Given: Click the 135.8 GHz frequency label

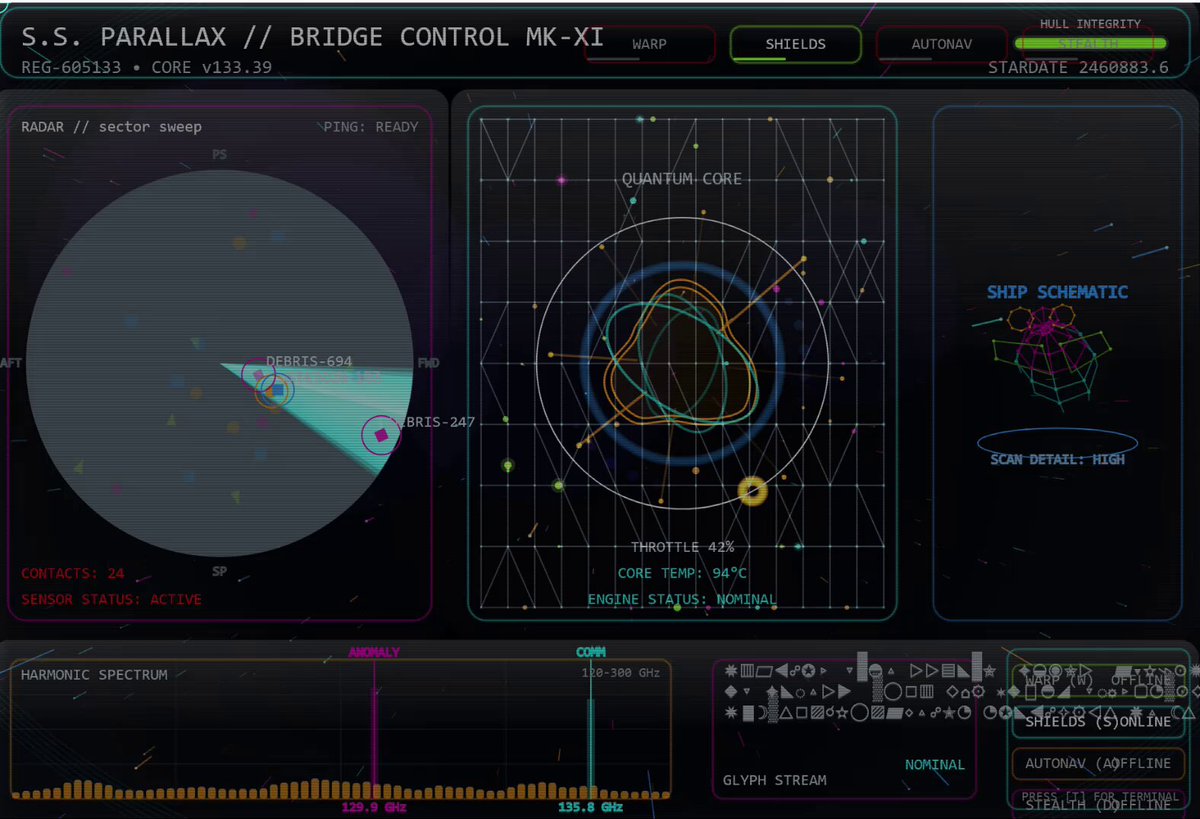Looking at the screenshot, I should coord(591,807).
